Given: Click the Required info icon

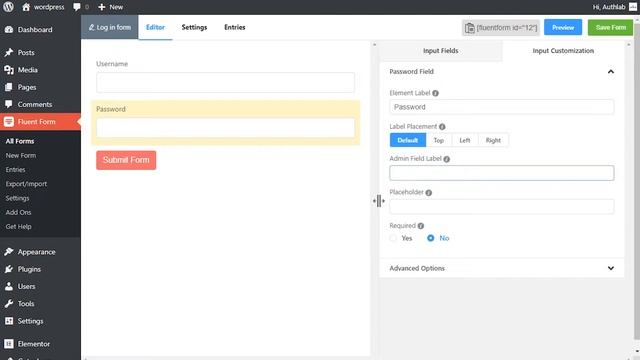Looking at the screenshot, I should point(421,226).
